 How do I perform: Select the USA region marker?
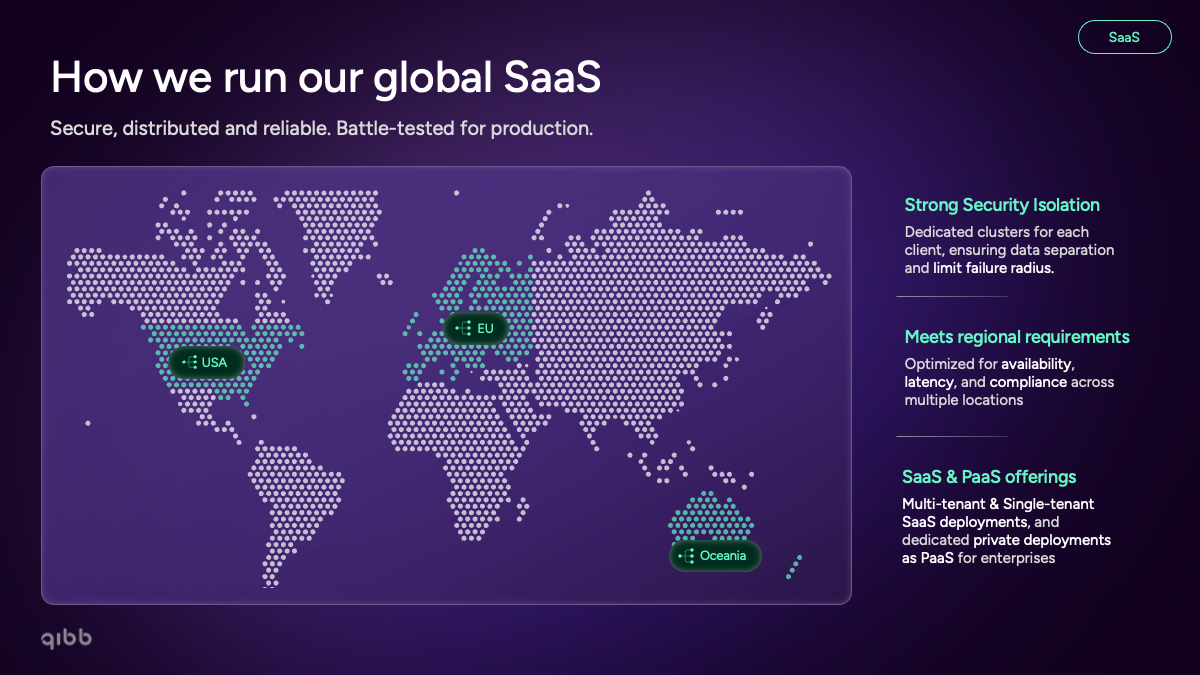point(206,362)
